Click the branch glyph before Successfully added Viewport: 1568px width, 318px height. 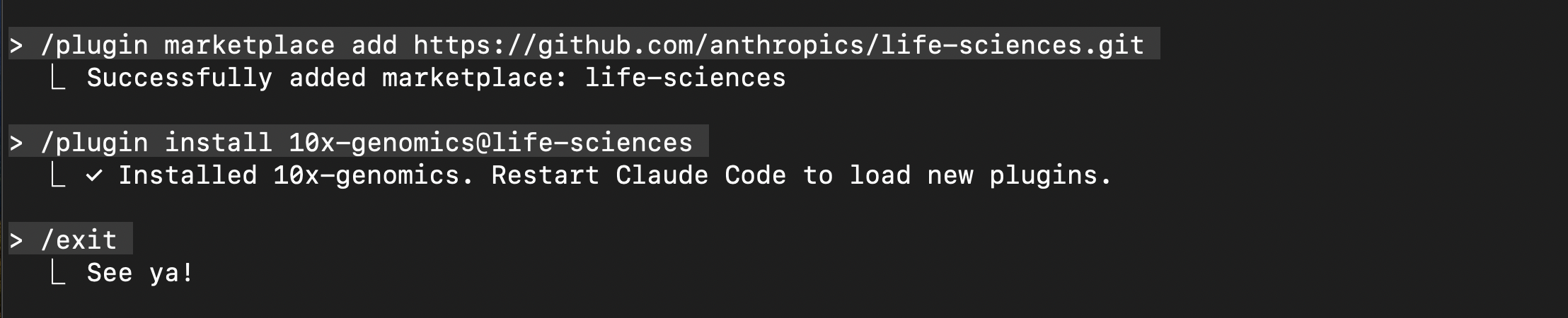(x=58, y=79)
